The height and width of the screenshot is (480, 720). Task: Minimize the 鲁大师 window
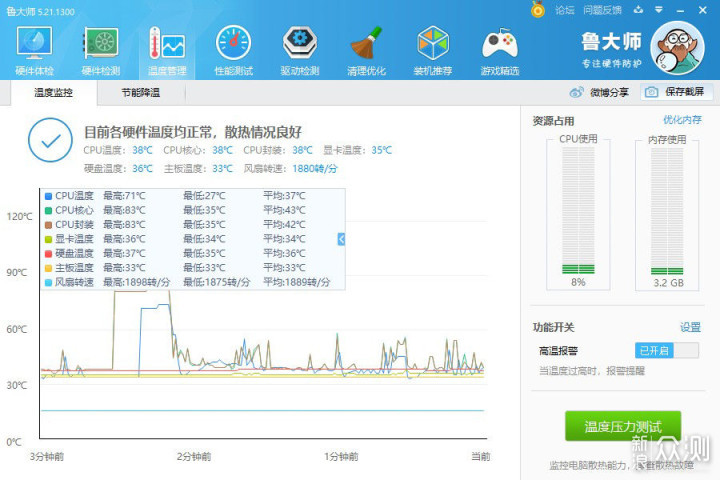coord(681,10)
